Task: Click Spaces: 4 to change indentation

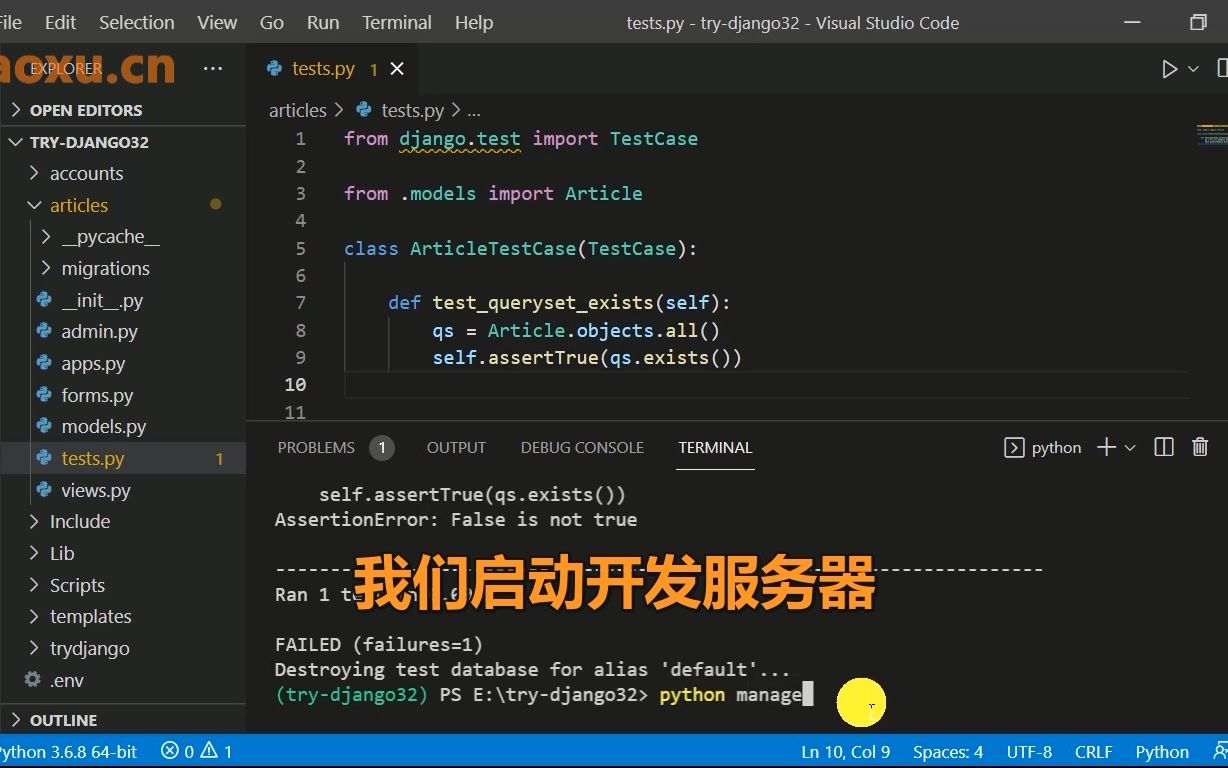Action: pyautogui.click(x=946, y=750)
